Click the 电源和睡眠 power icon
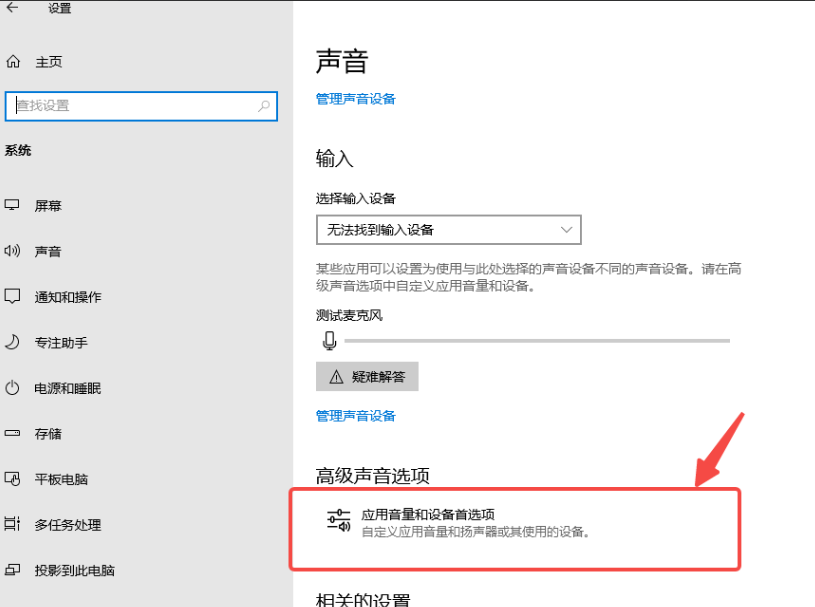Viewport: 815px width, 607px height. click(13, 388)
